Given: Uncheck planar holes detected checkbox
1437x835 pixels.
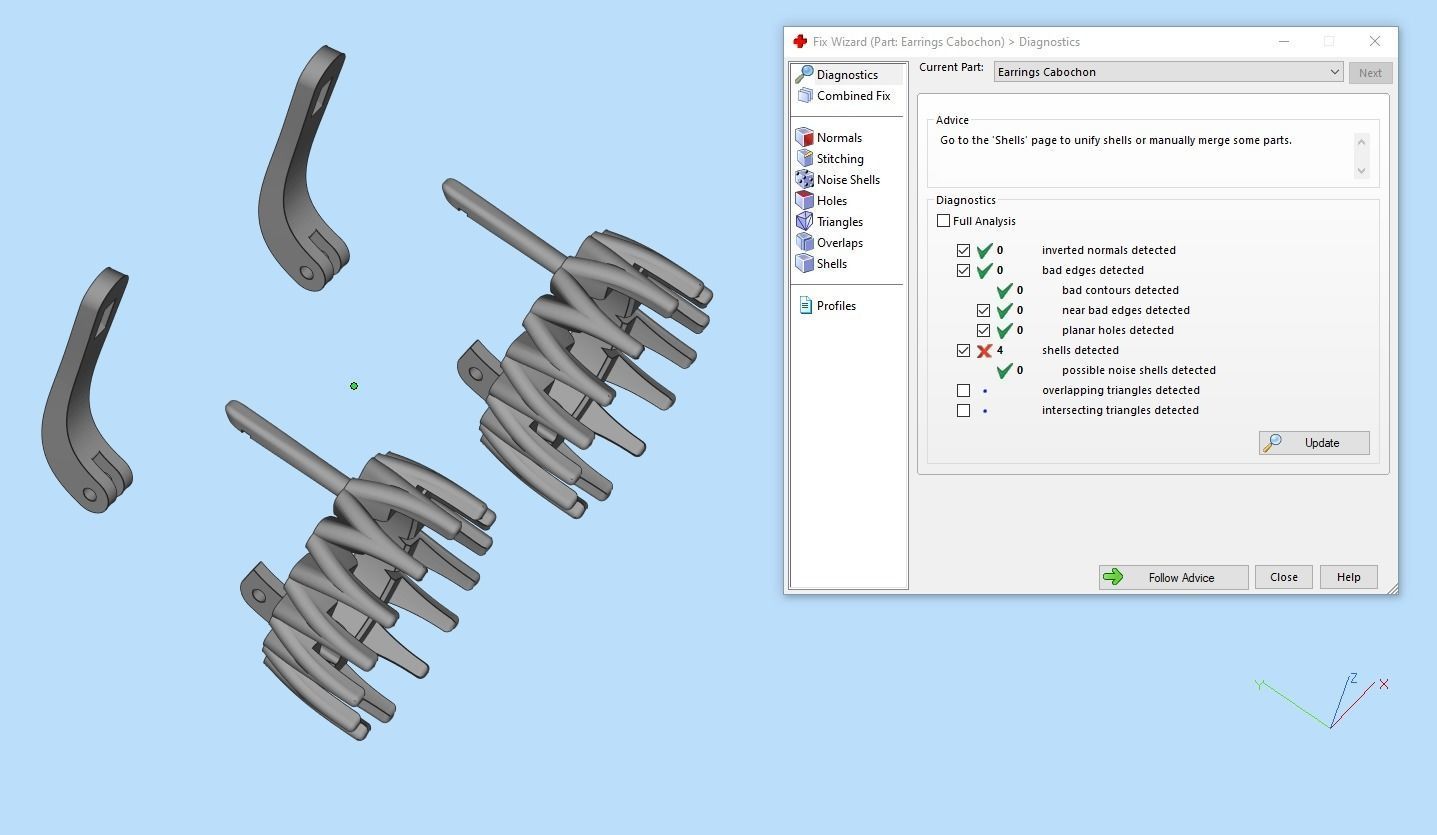Looking at the screenshot, I should [983, 330].
